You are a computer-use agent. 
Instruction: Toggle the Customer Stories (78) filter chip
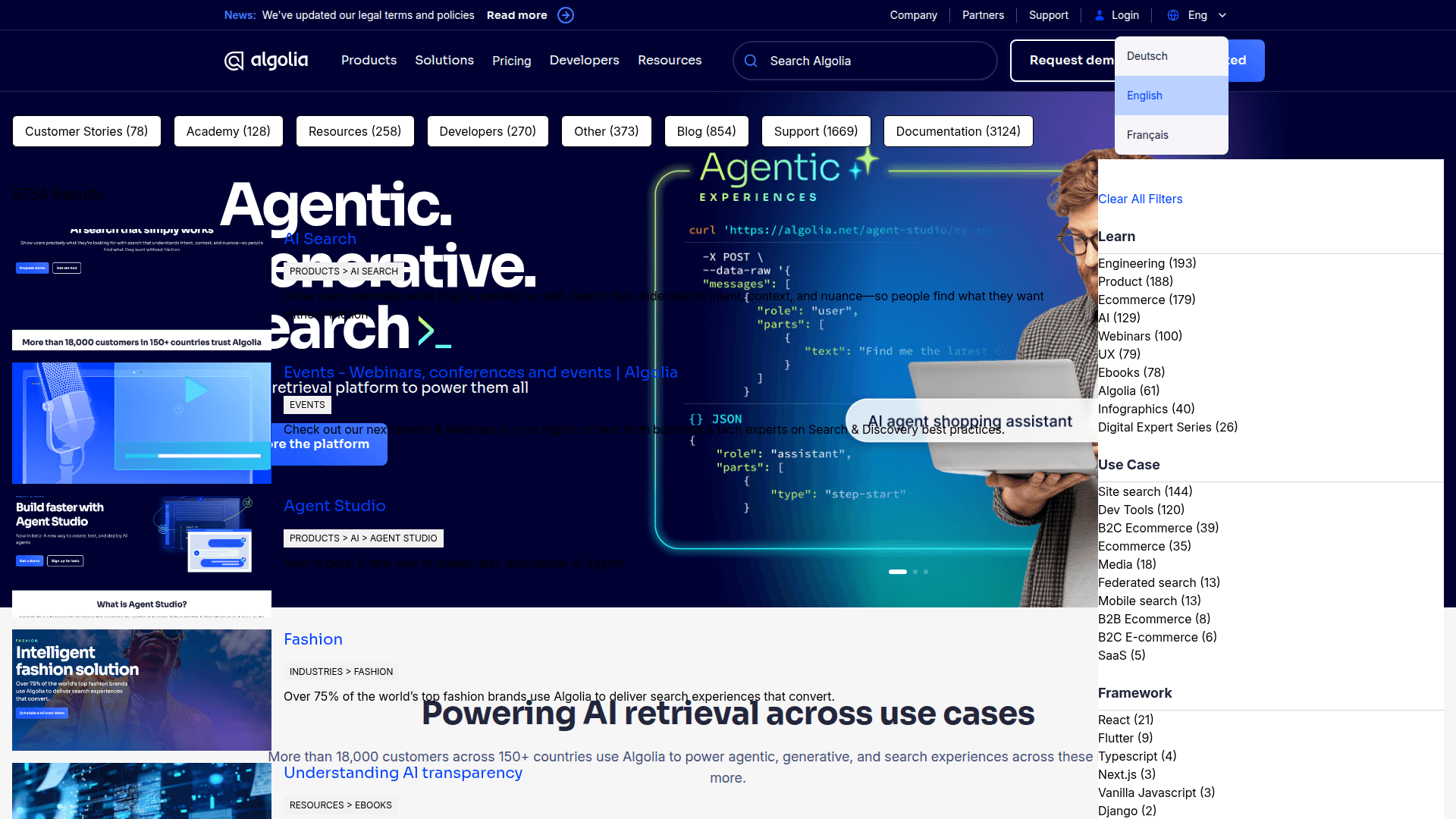[x=86, y=130]
